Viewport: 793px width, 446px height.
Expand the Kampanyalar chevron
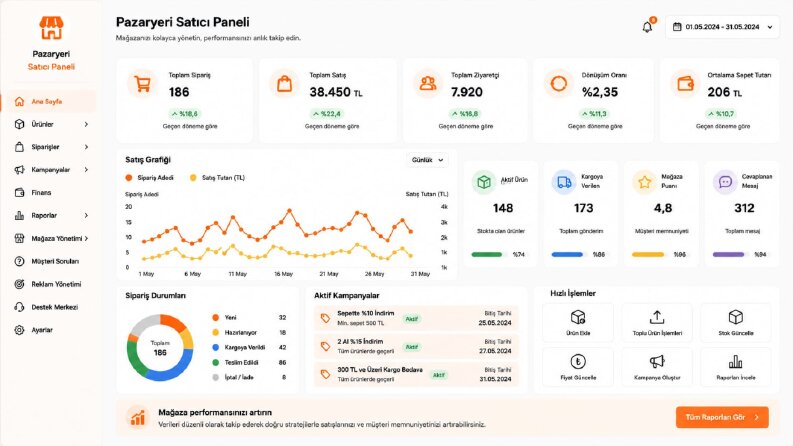pyautogui.click(x=86, y=170)
